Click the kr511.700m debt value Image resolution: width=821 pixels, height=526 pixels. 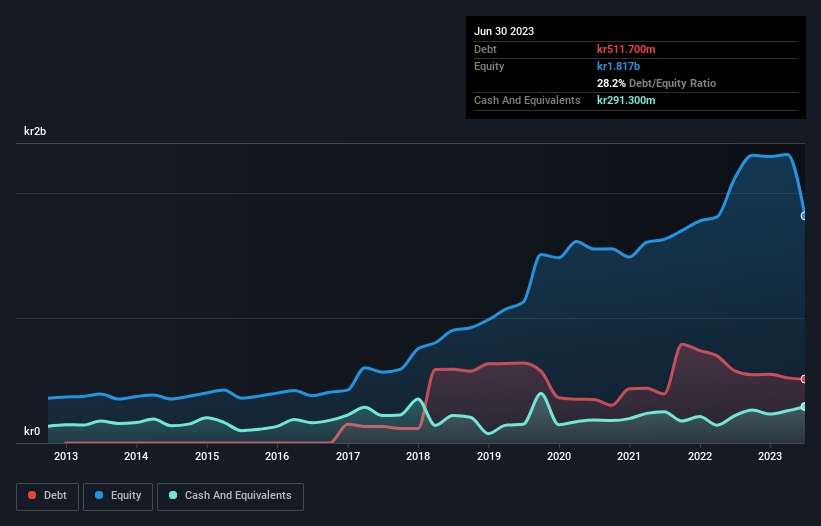[626, 49]
